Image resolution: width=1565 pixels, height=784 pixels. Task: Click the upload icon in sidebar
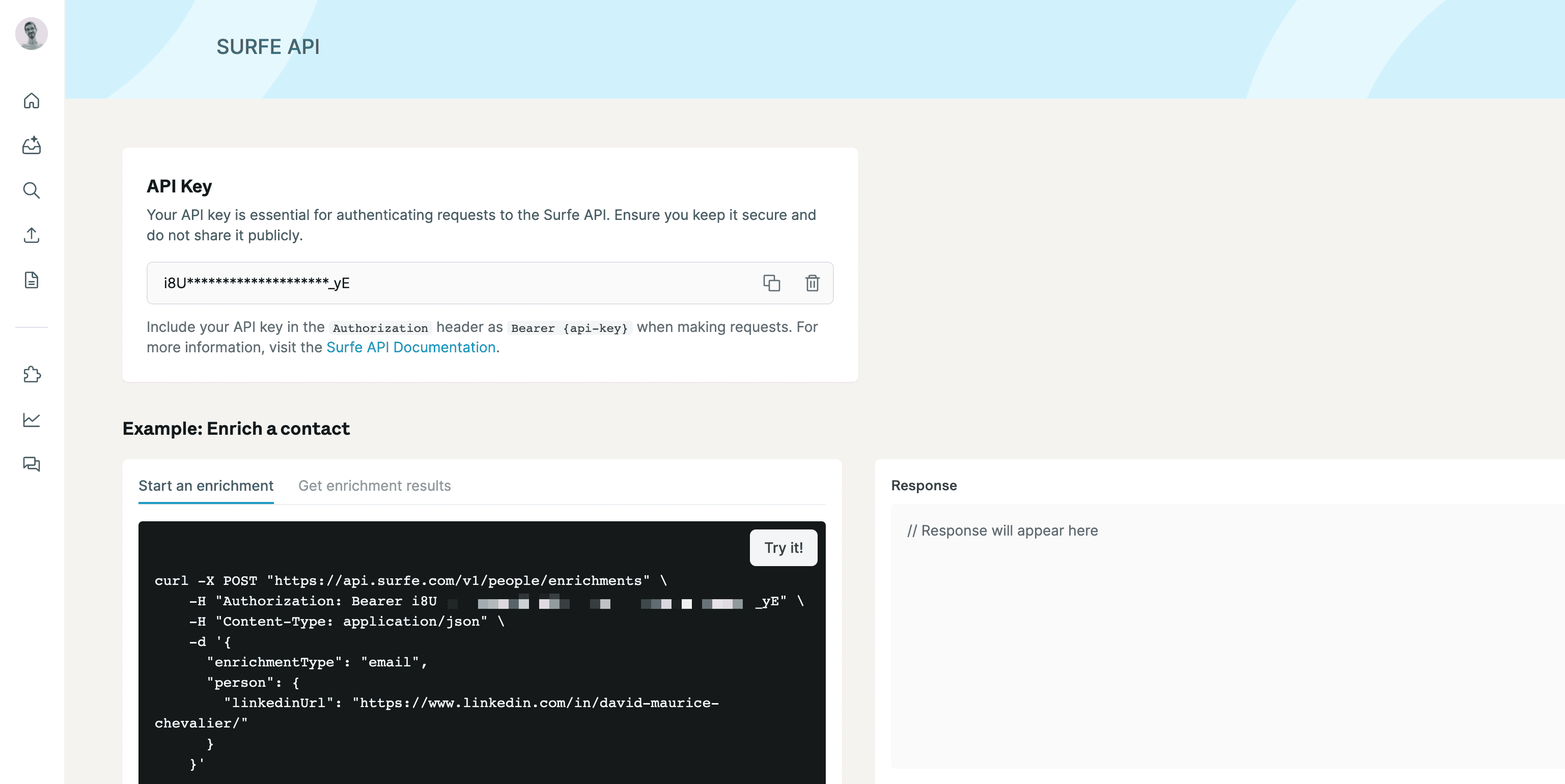click(32, 235)
